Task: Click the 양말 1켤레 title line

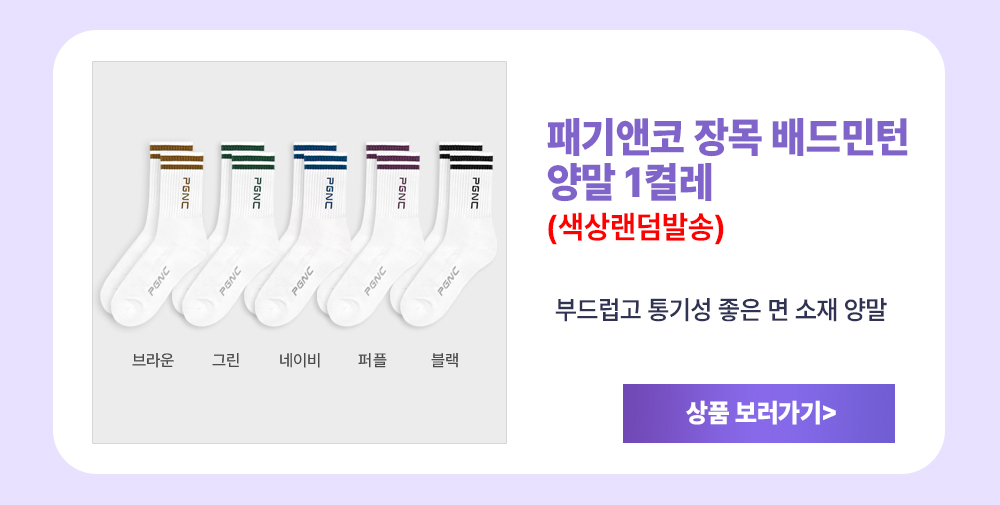Action: click(x=629, y=184)
